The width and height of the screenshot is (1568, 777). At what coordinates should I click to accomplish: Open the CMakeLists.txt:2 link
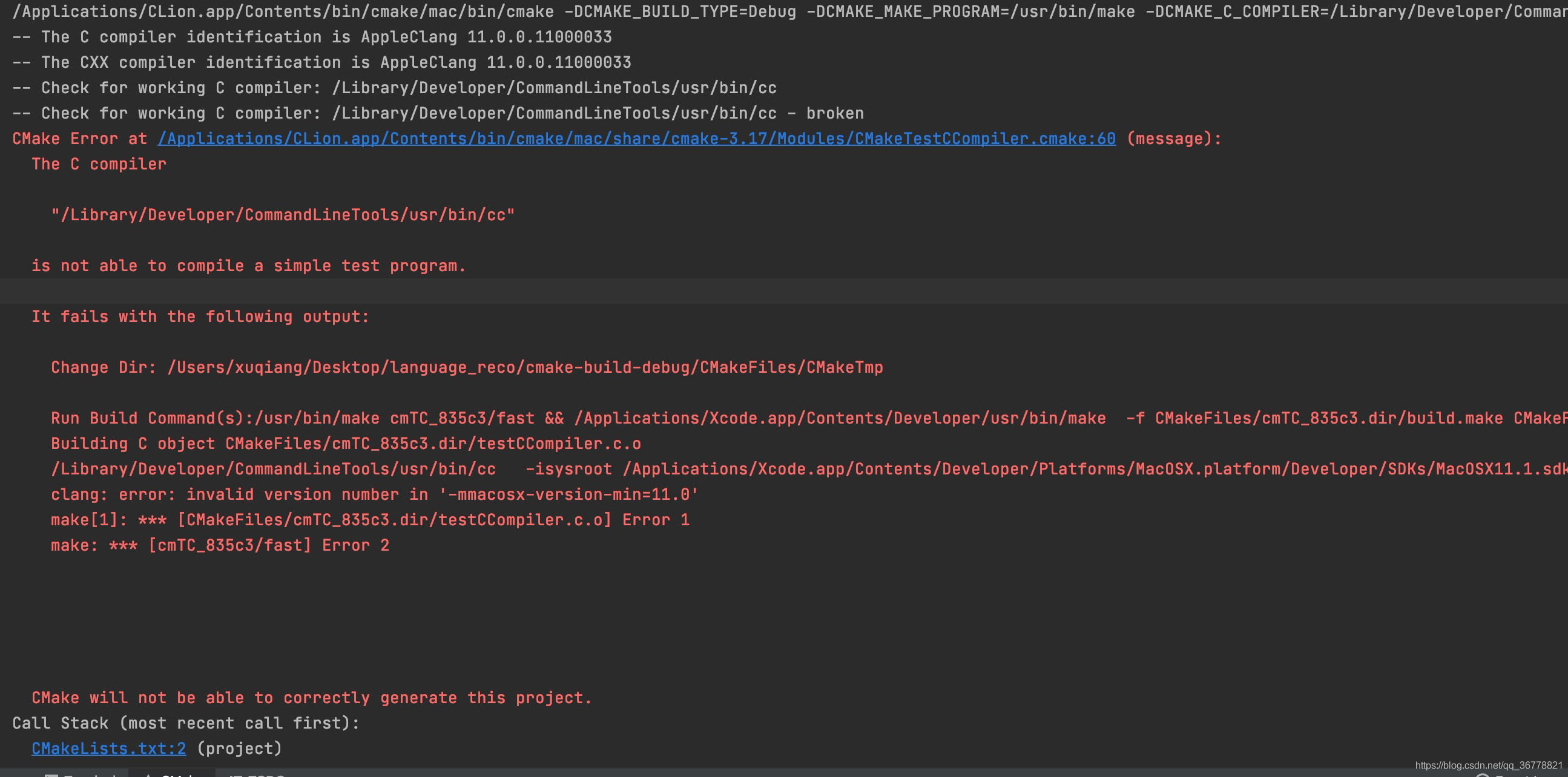(x=109, y=749)
